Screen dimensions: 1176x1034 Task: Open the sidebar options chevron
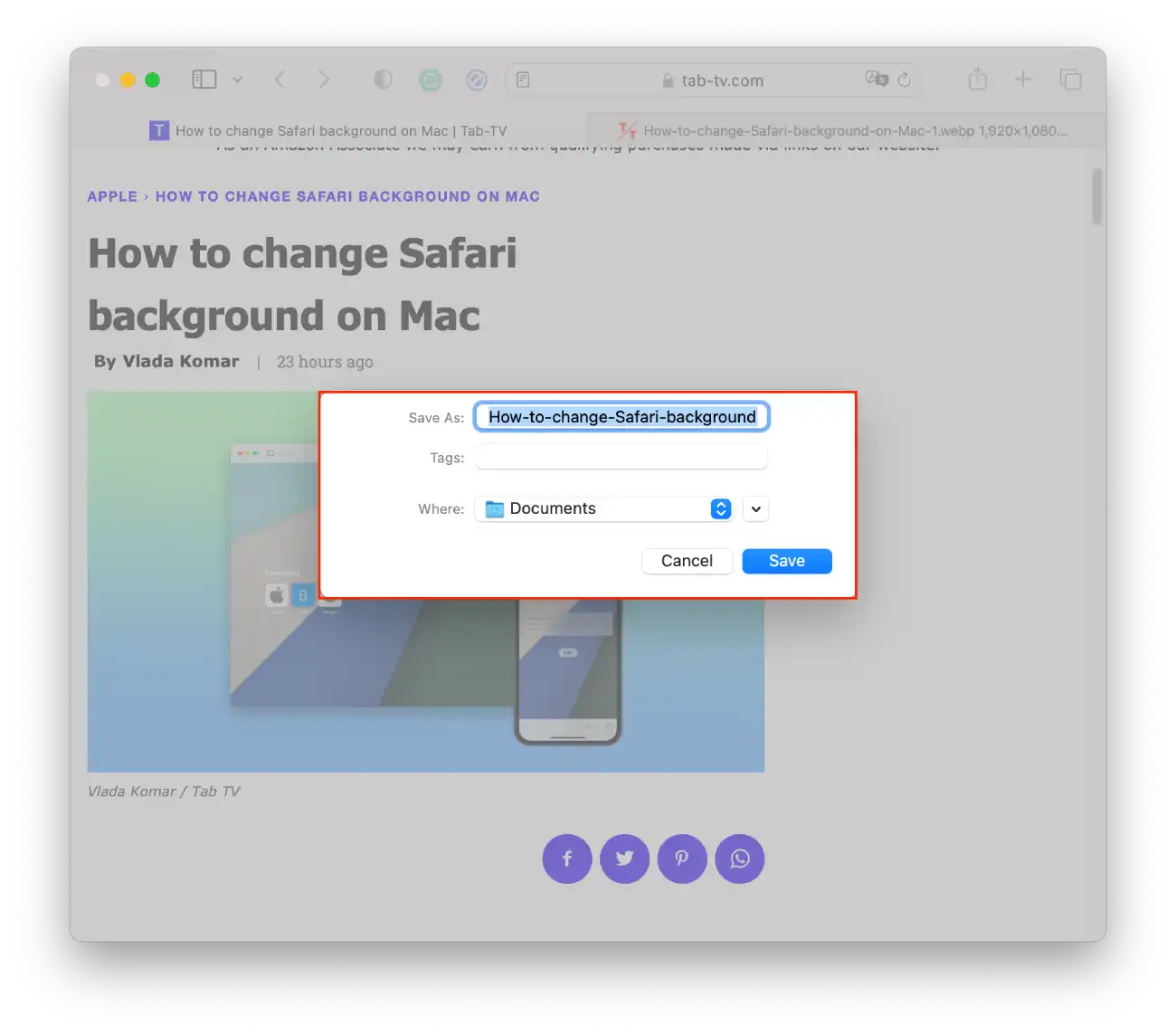pos(237,80)
